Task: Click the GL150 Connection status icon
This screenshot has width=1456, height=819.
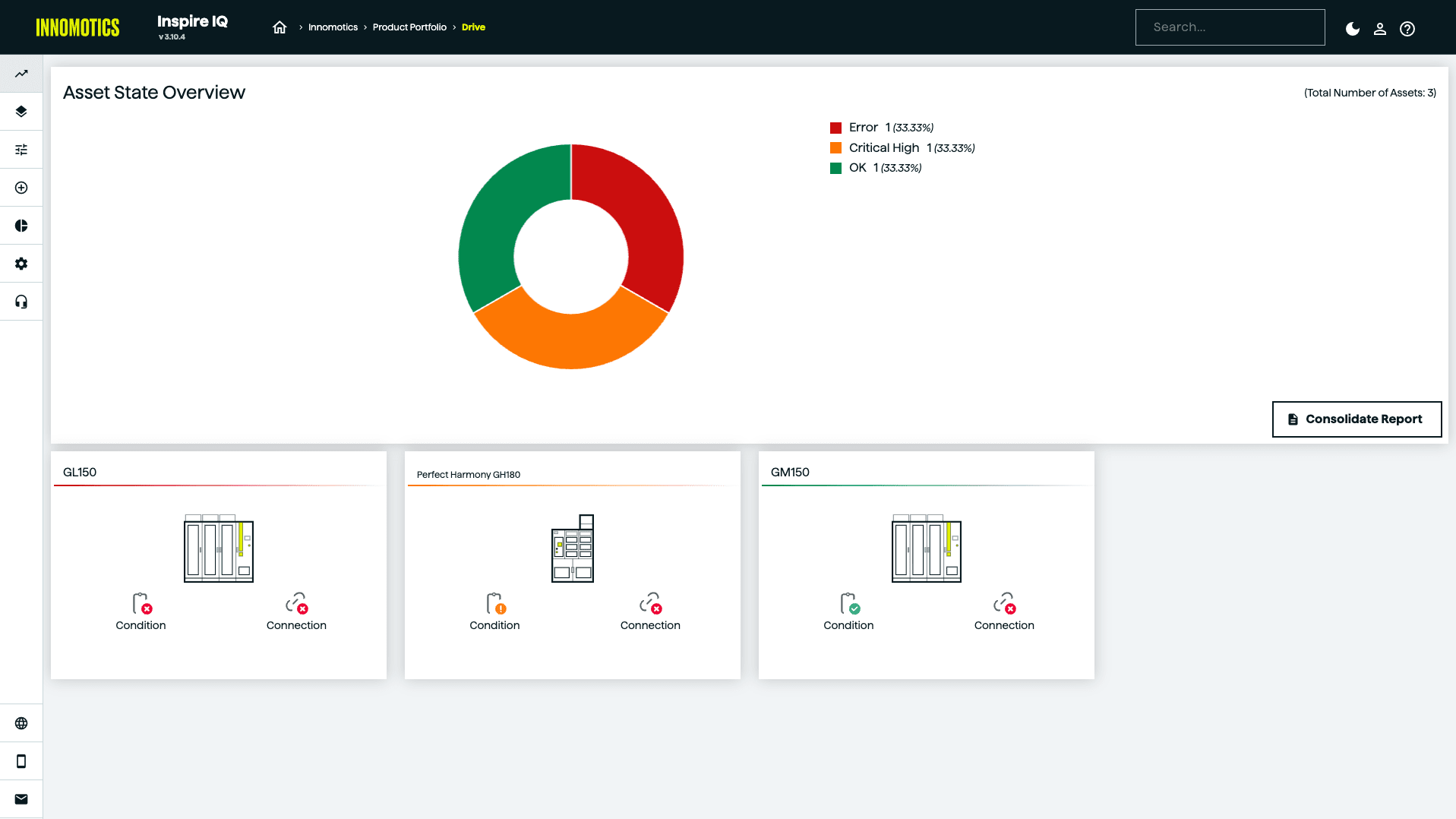Action: 297,604
